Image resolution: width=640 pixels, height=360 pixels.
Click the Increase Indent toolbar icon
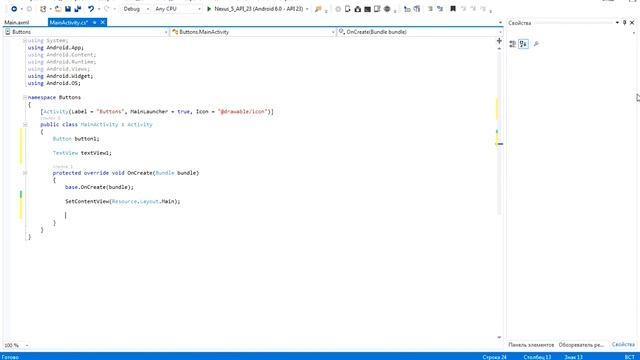click(x=417, y=9)
